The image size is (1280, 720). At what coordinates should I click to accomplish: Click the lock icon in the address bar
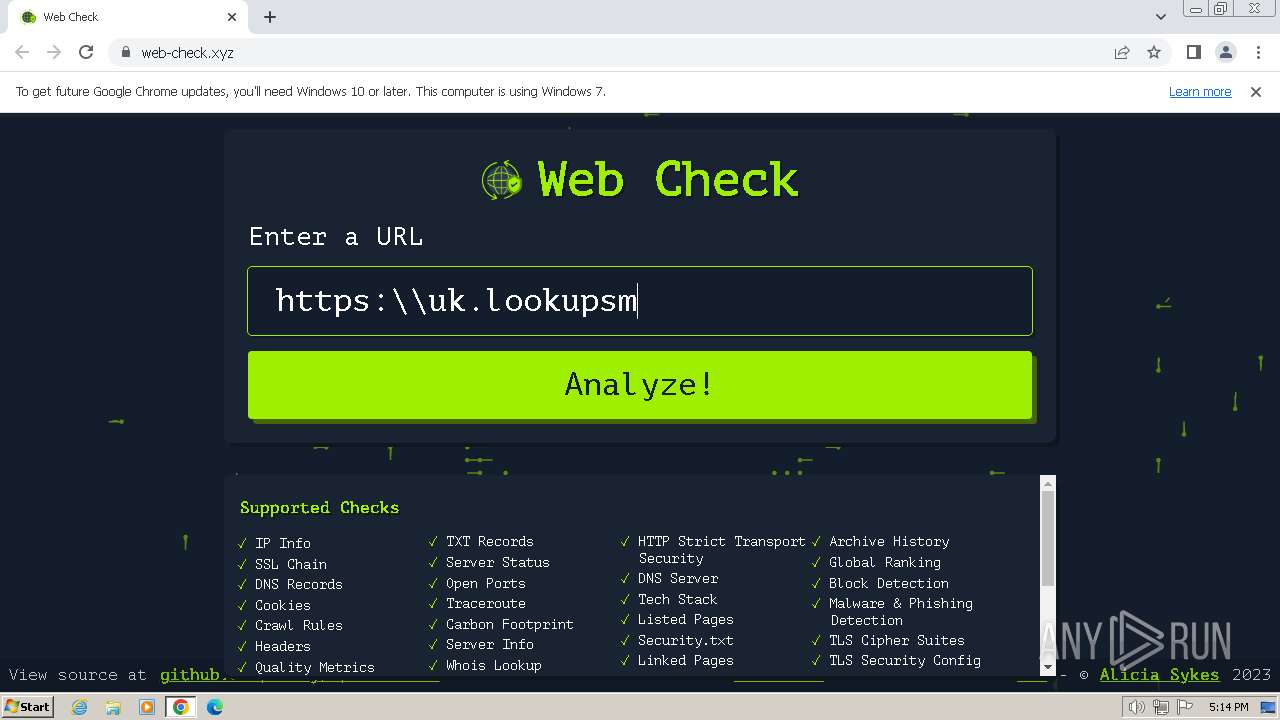click(125, 52)
